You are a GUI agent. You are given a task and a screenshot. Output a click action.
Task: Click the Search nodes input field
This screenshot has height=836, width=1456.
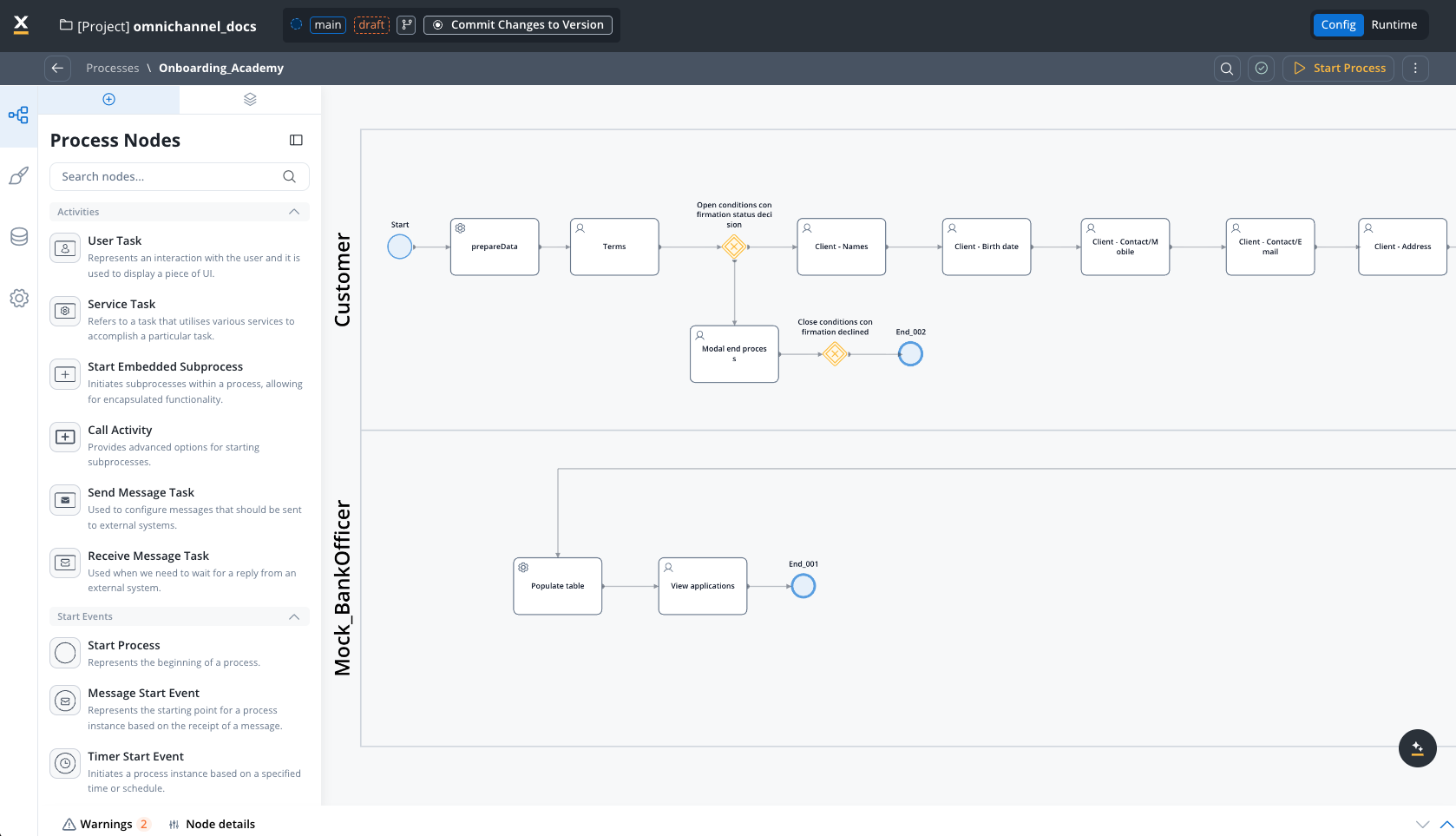click(x=169, y=176)
